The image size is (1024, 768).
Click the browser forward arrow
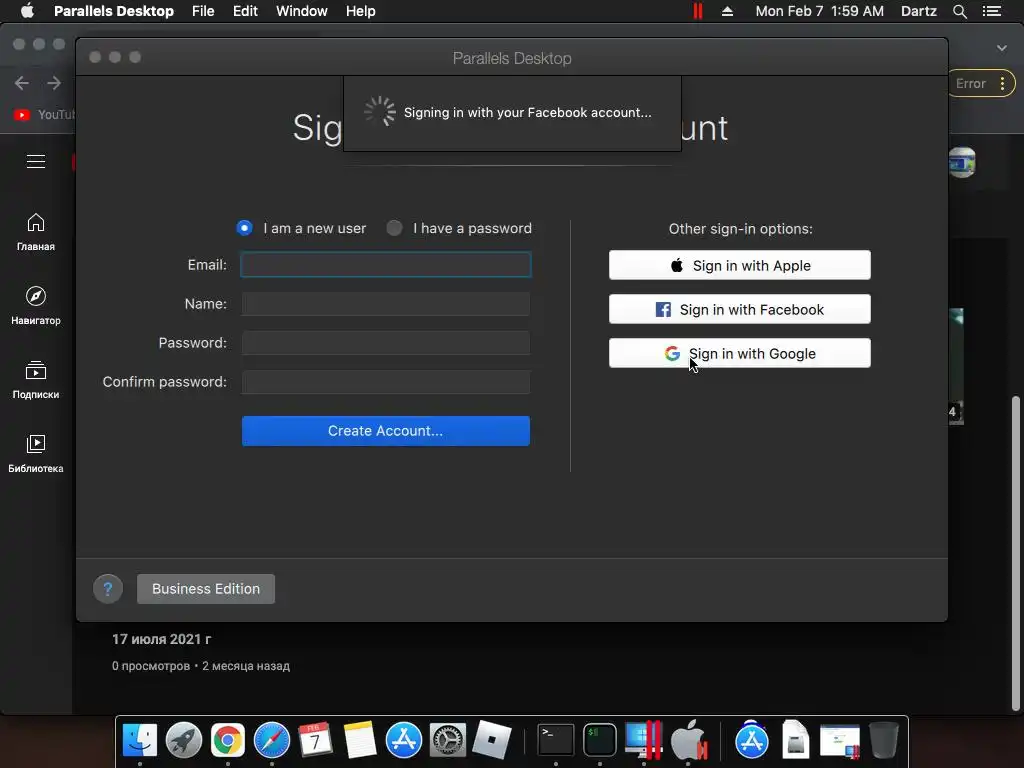tap(54, 83)
